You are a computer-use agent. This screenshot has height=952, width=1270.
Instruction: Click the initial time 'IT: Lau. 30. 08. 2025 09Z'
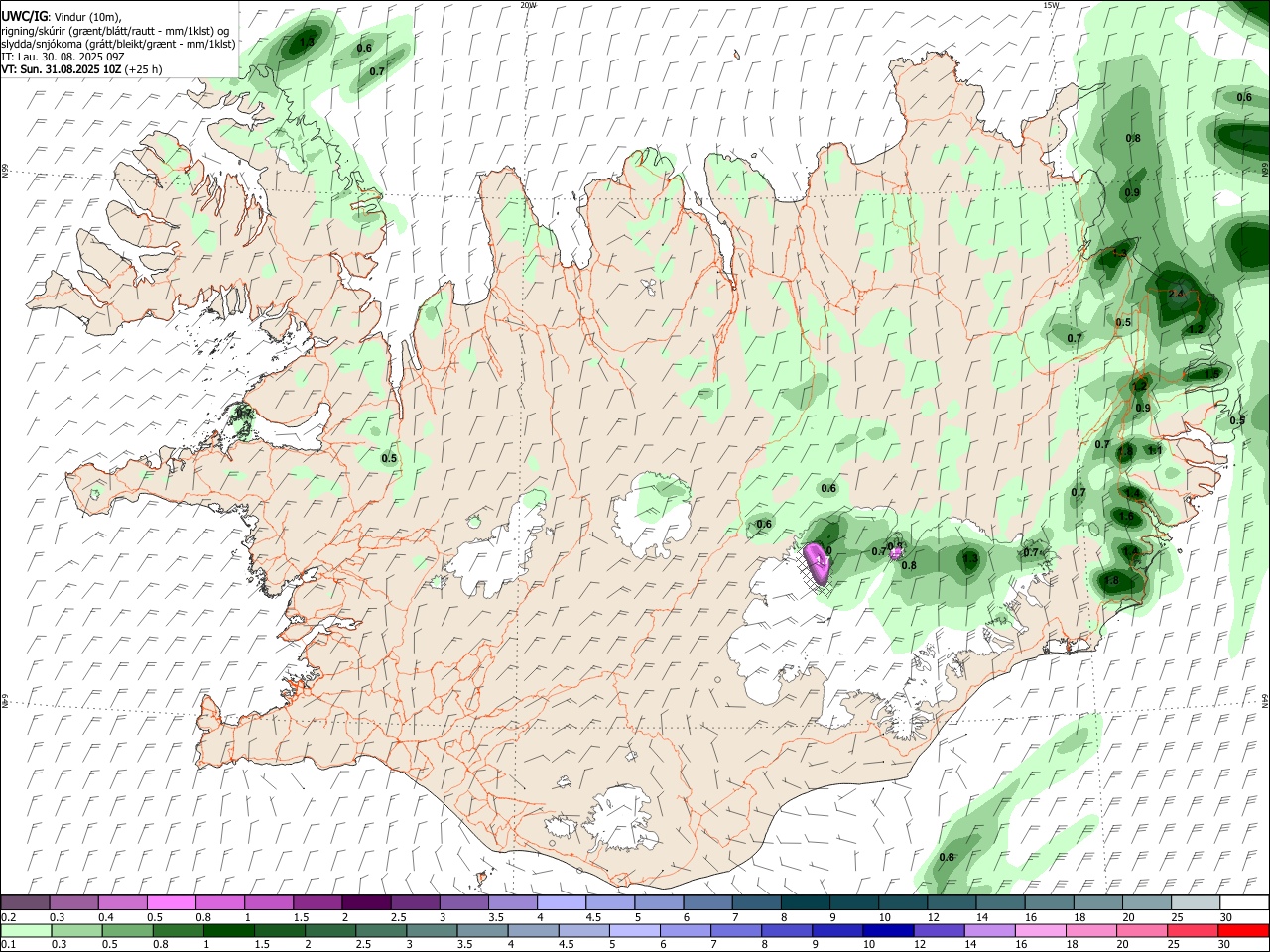click(63, 57)
